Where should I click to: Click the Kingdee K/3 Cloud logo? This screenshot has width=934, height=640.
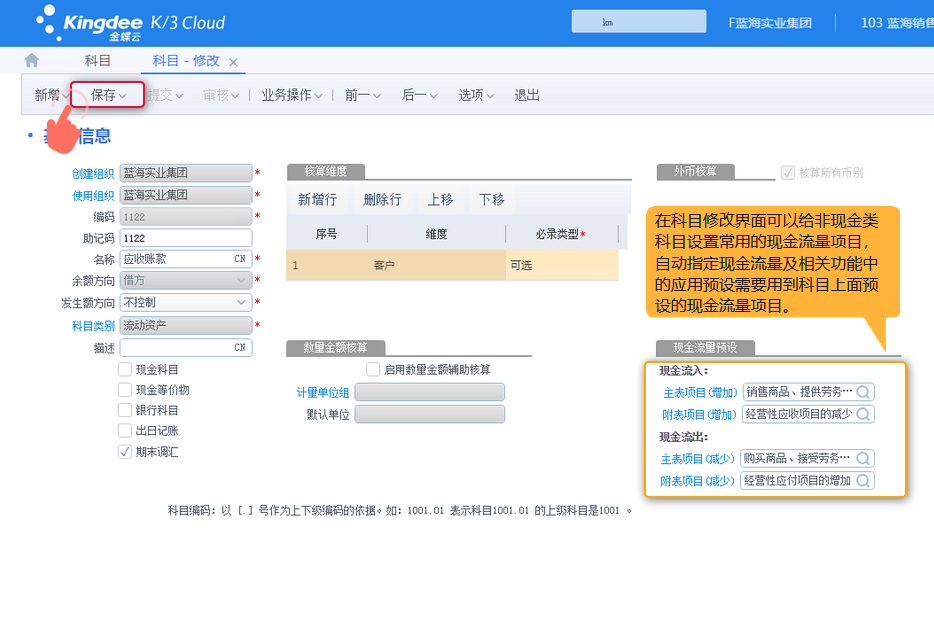[130, 23]
